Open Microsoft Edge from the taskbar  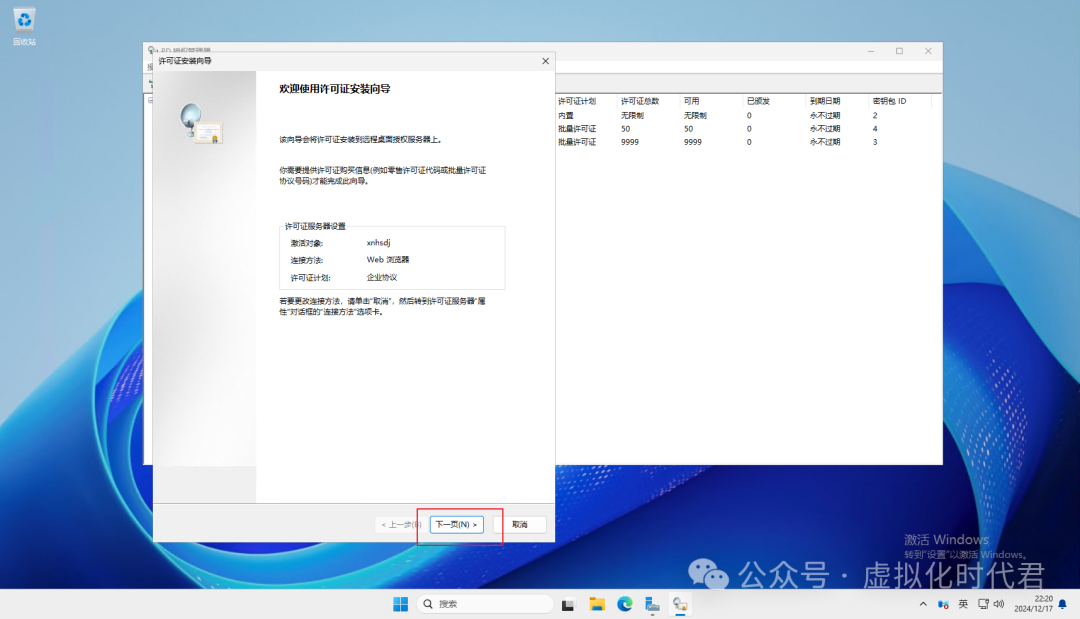point(625,604)
